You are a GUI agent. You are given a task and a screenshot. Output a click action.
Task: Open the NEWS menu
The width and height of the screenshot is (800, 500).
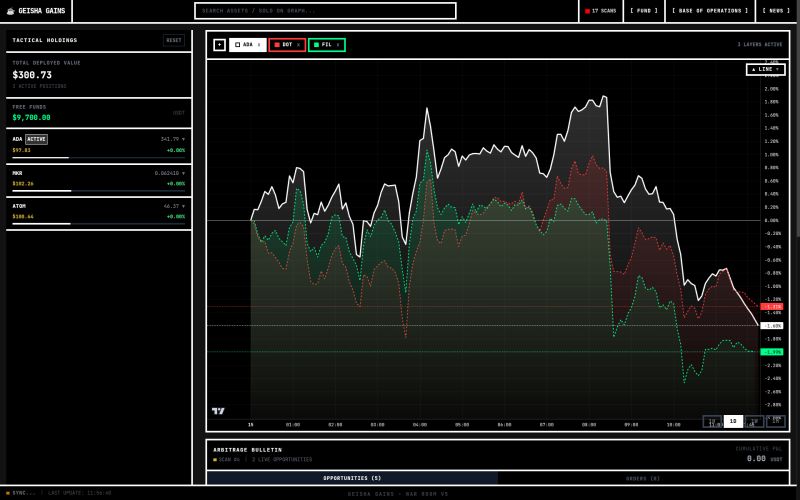[x=776, y=11]
